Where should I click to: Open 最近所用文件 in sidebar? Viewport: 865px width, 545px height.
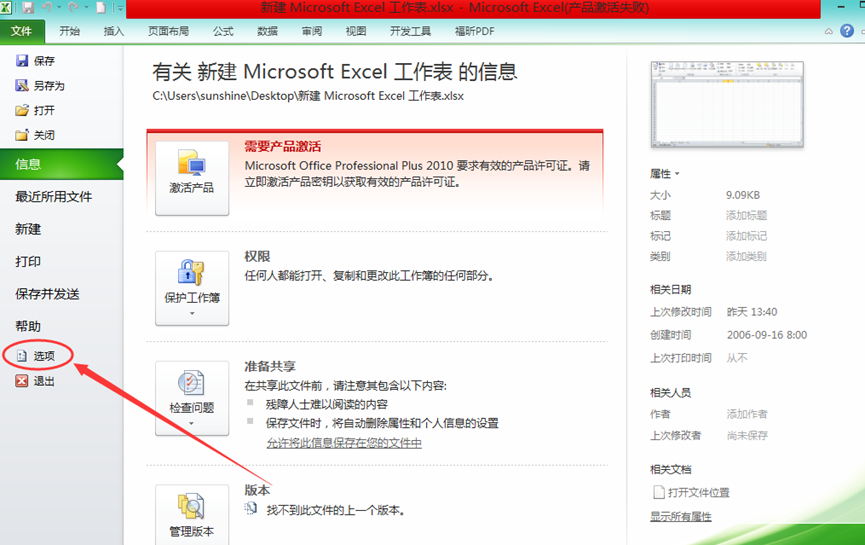coord(54,196)
